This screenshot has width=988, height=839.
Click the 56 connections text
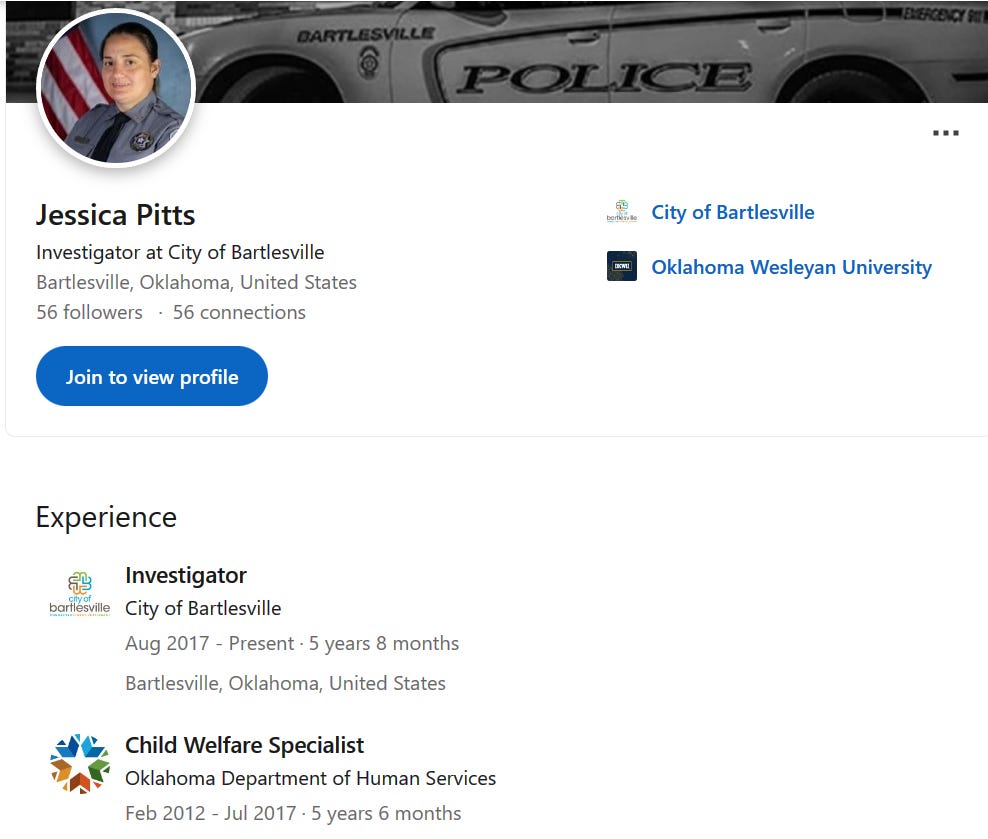pos(239,312)
